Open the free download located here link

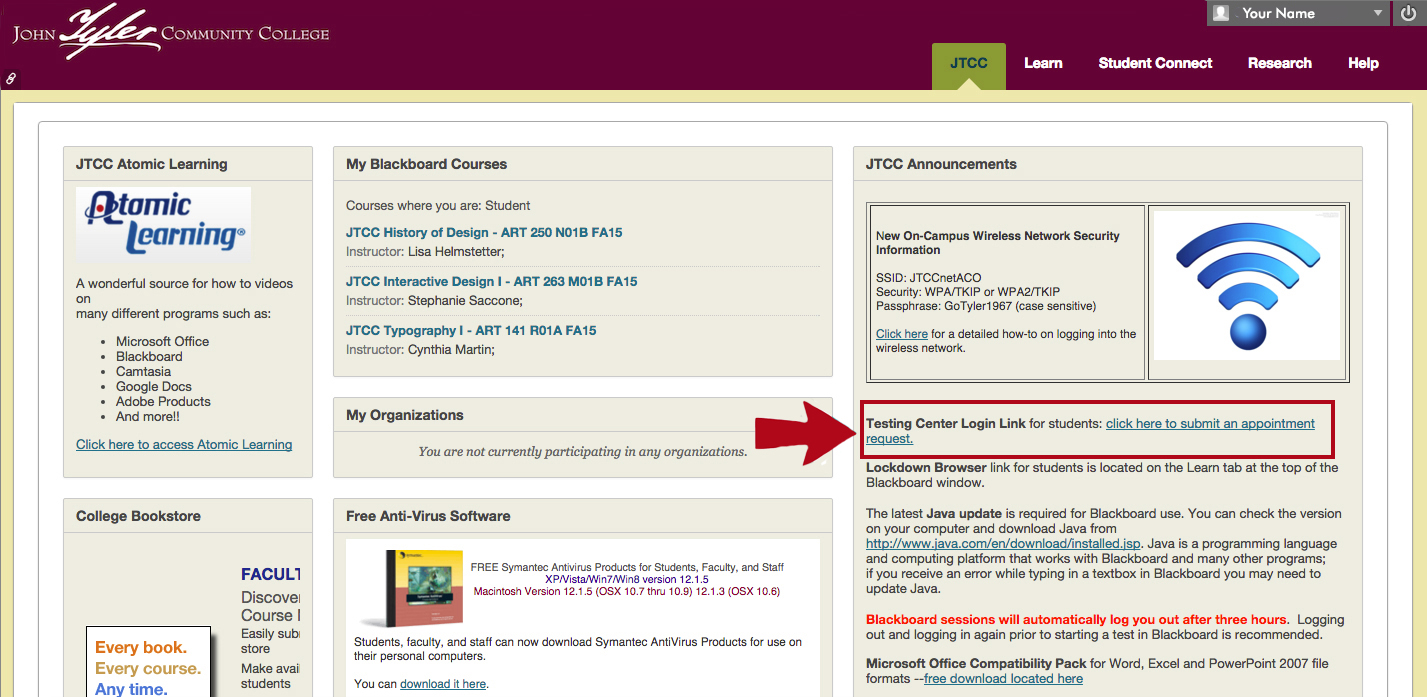pos(1003,679)
